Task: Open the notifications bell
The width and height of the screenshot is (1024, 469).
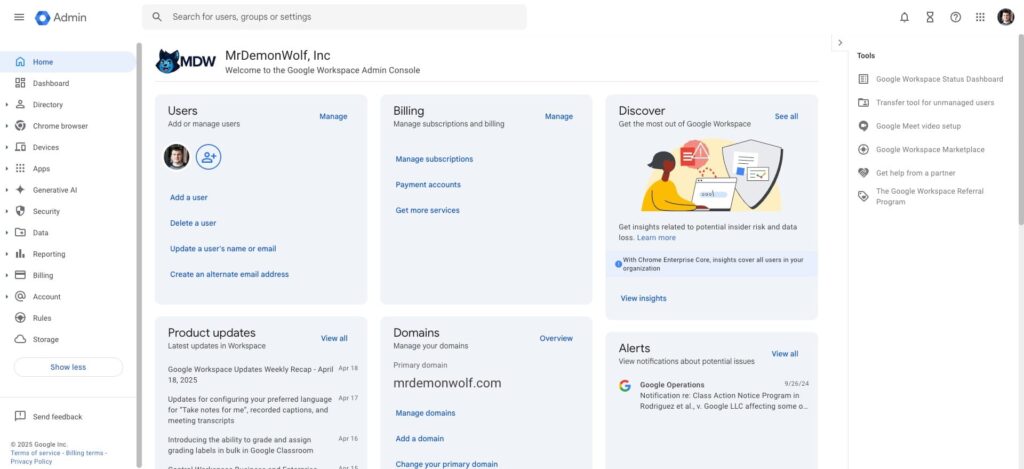Action: click(x=904, y=18)
